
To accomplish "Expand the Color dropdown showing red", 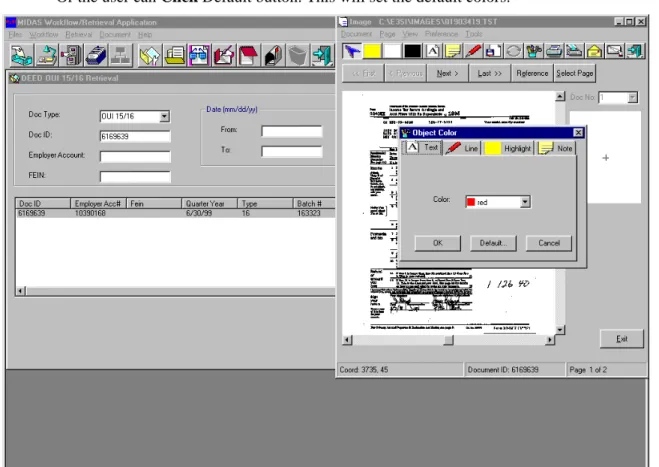I will (525, 202).
